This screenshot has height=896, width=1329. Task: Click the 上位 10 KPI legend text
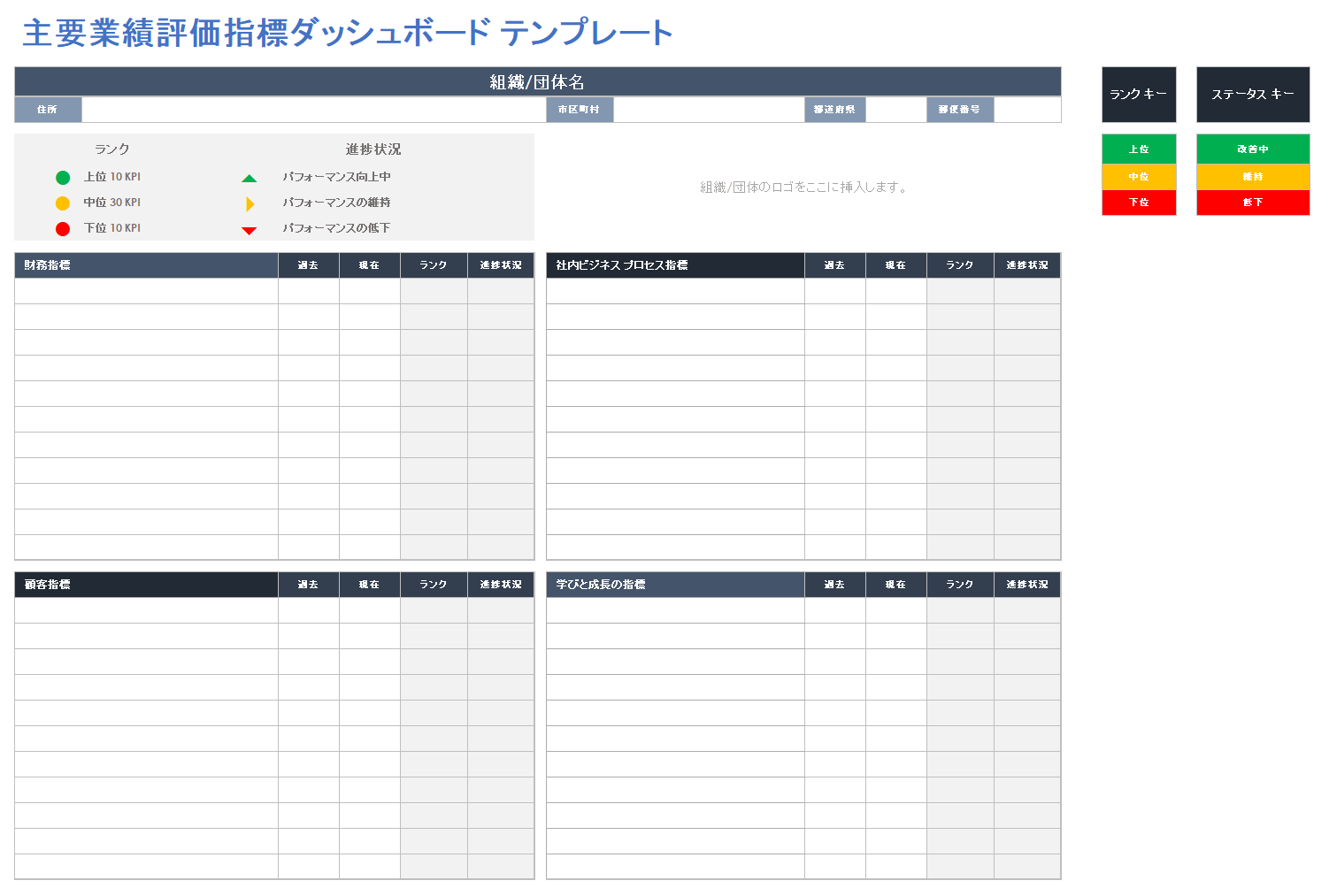click(112, 177)
